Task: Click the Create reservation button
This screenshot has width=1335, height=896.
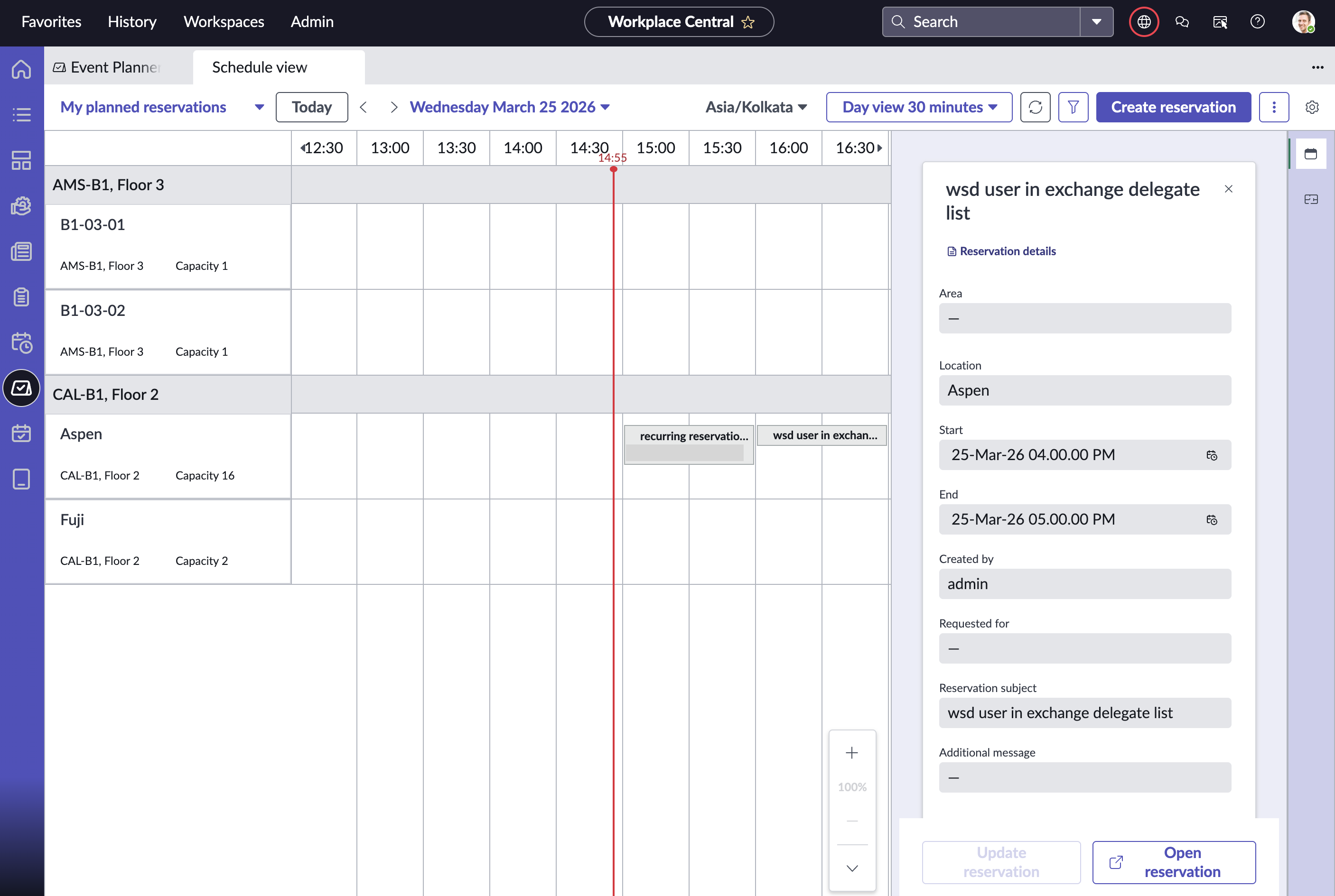Action: click(x=1173, y=107)
